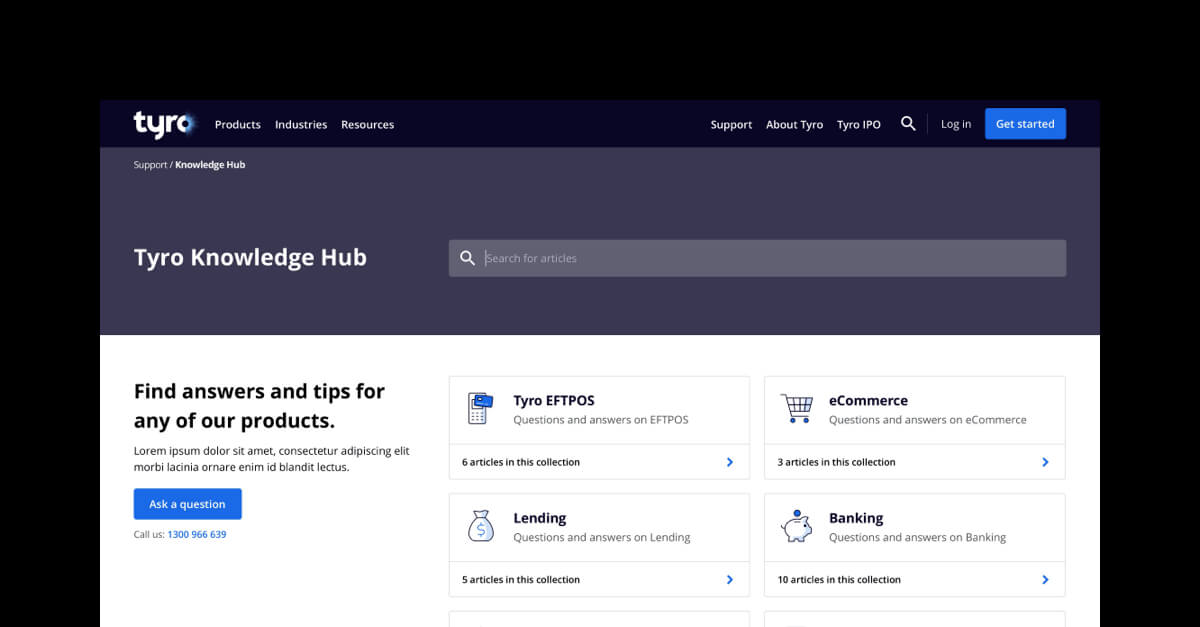Image resolution: width=1200 pixels, height=627 pixels.
Task: Click 'Questions and answers on eCommerce' text
Action: 928,420
